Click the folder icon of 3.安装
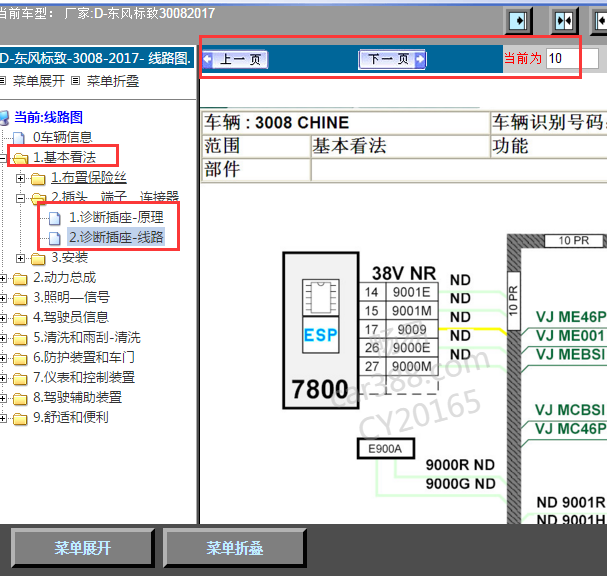The image size is (607, 581). tap(38, 259)
